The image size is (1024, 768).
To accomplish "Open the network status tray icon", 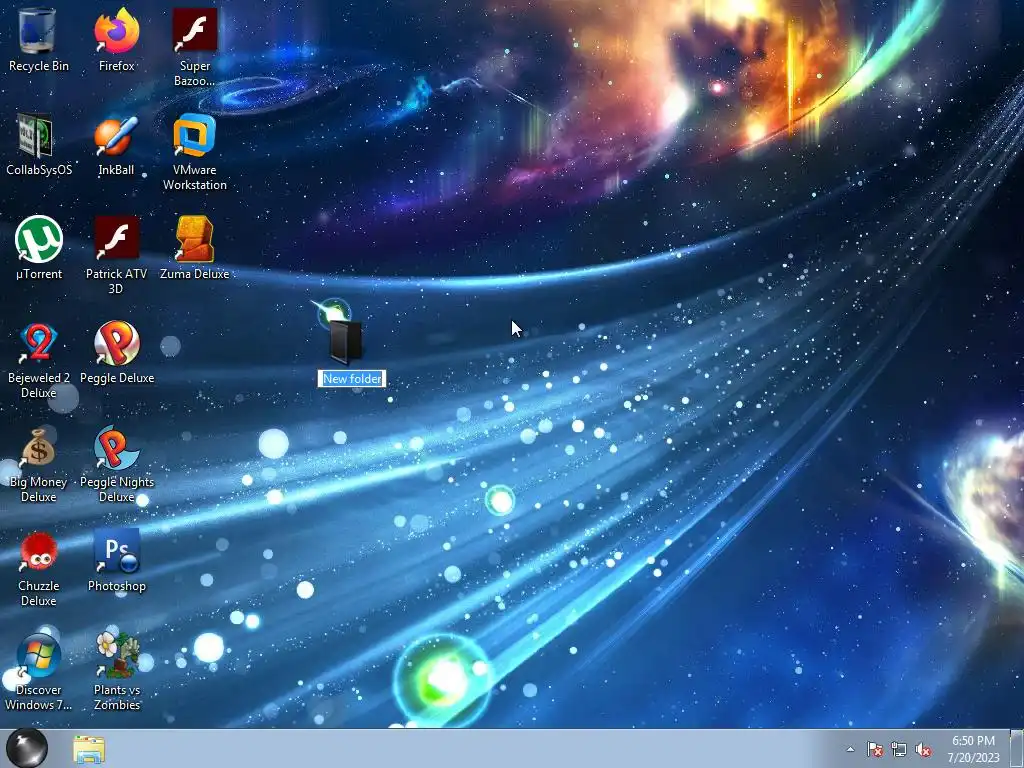I will click(x=899, y=750).
